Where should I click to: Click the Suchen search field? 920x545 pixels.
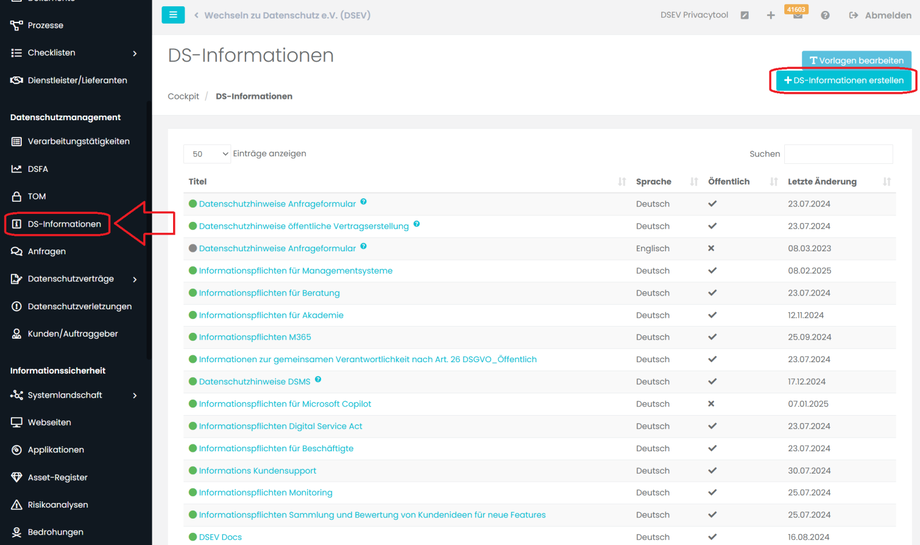[x=838, y=154]
